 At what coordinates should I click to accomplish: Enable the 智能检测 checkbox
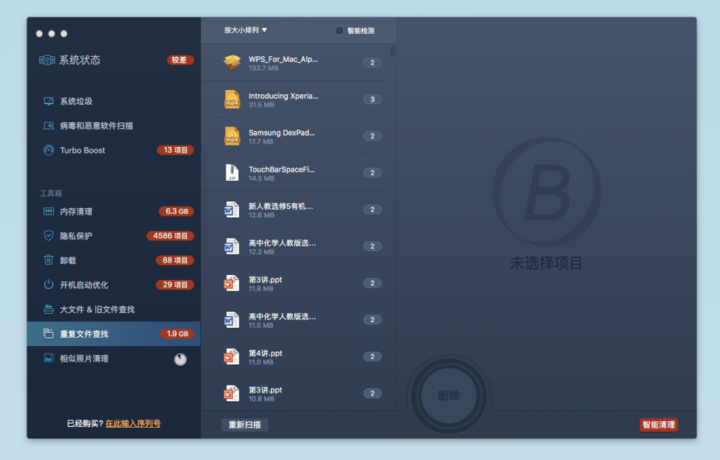340,31
